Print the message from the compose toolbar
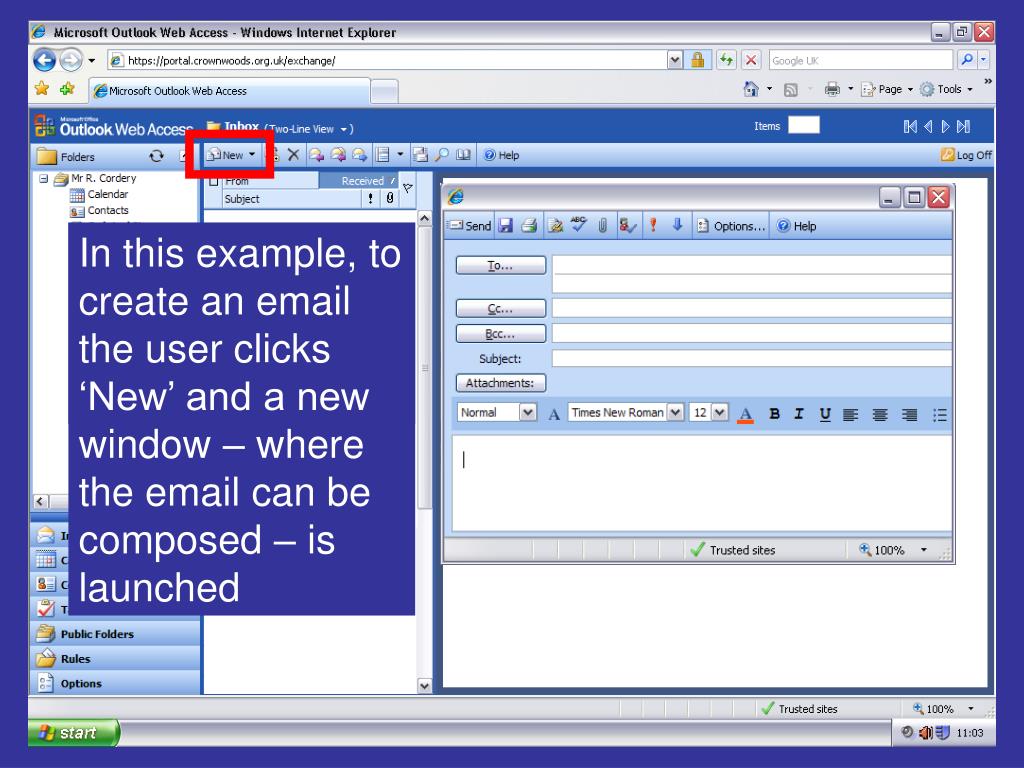The width and height of the screenshot is (1024, 768). click(x=529, y=226)
